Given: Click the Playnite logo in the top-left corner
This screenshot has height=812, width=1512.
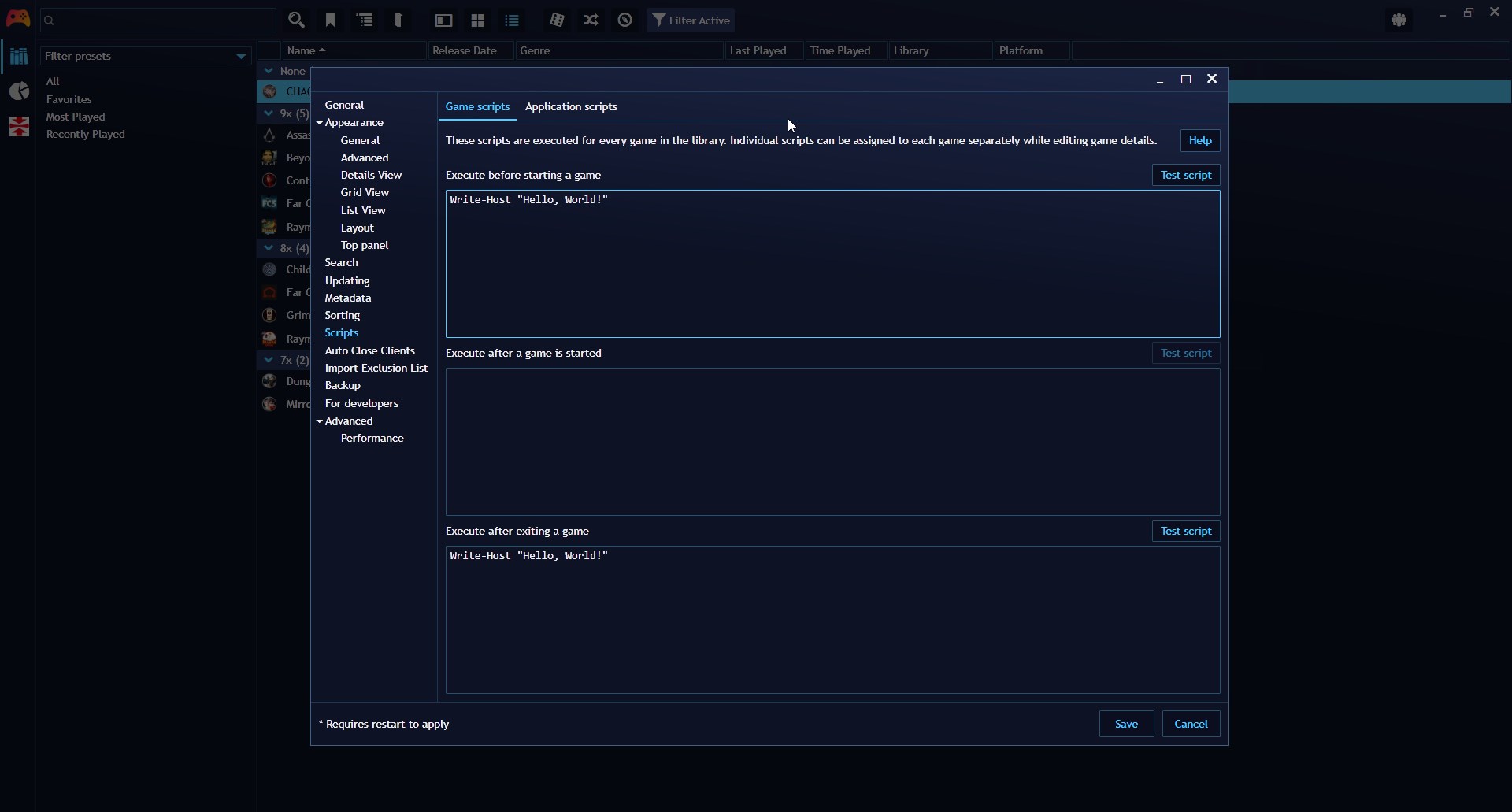Looking at the screenshot, I should (x=17, y=17).
